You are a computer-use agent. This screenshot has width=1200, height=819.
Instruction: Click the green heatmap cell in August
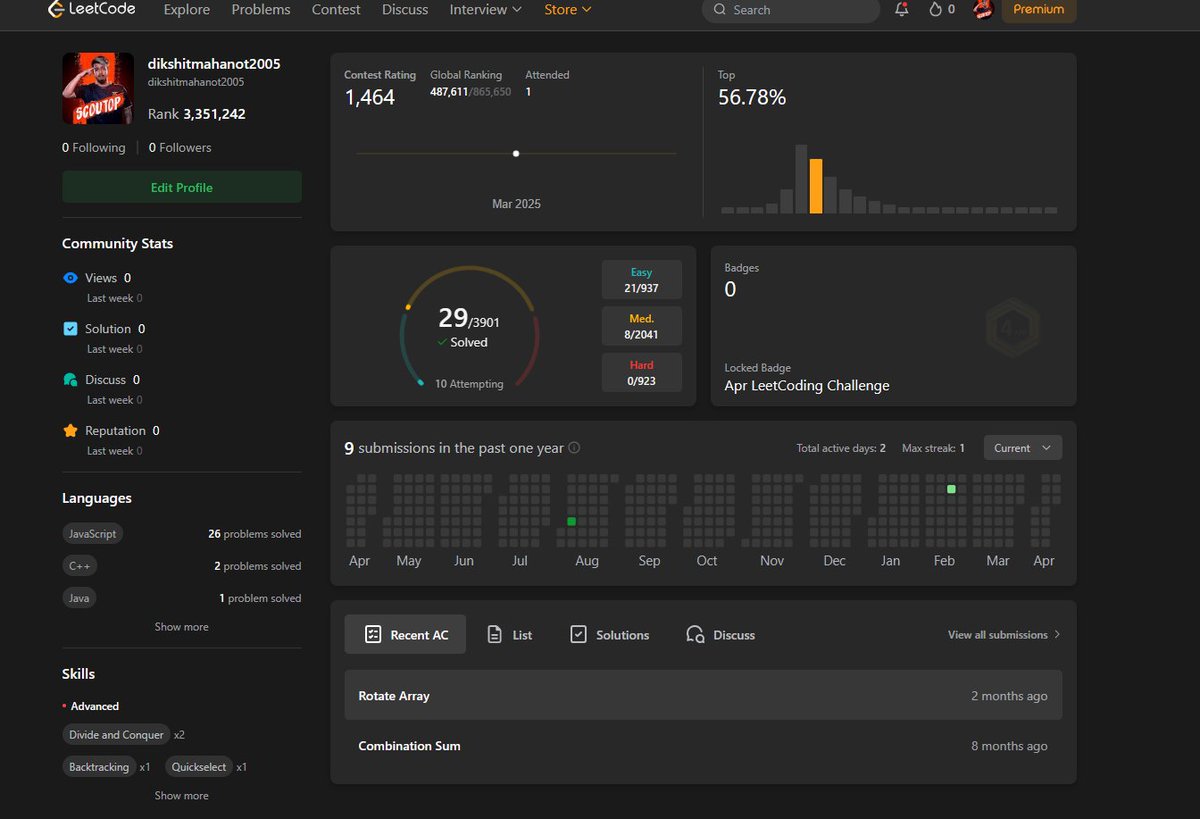[571, 521]
